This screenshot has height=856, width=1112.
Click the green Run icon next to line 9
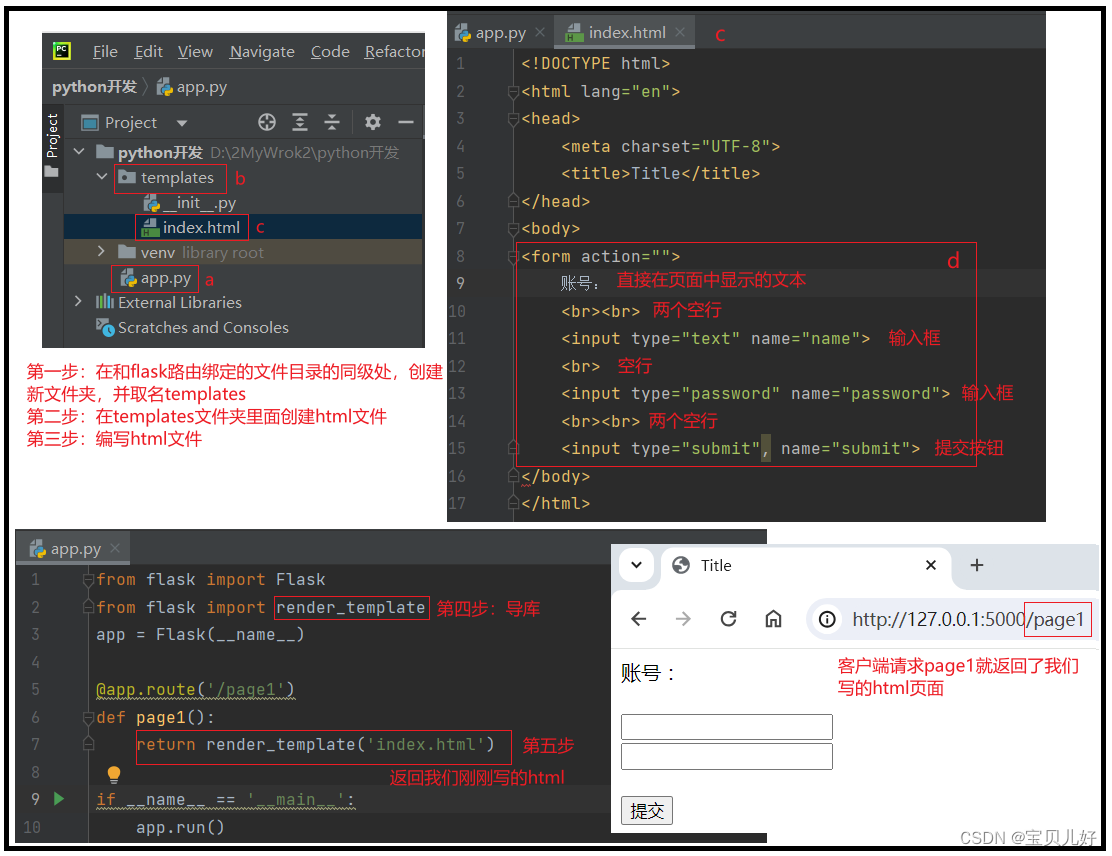[x=58, y=799]
